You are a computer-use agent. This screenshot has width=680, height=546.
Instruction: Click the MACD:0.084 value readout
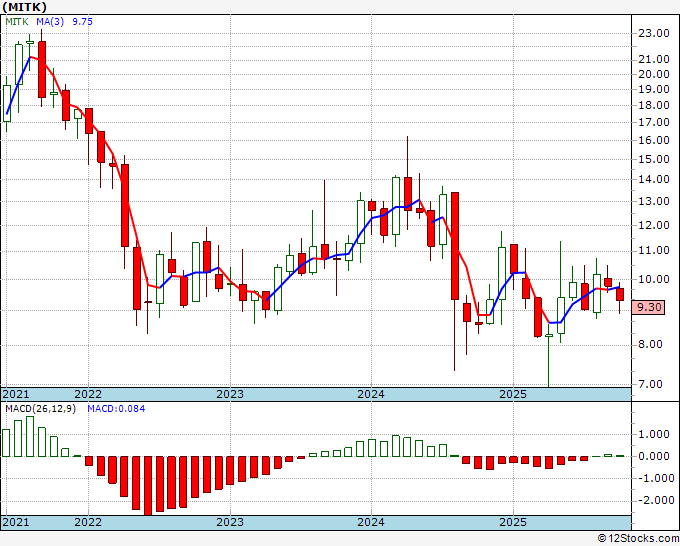(x=116, y=409)
